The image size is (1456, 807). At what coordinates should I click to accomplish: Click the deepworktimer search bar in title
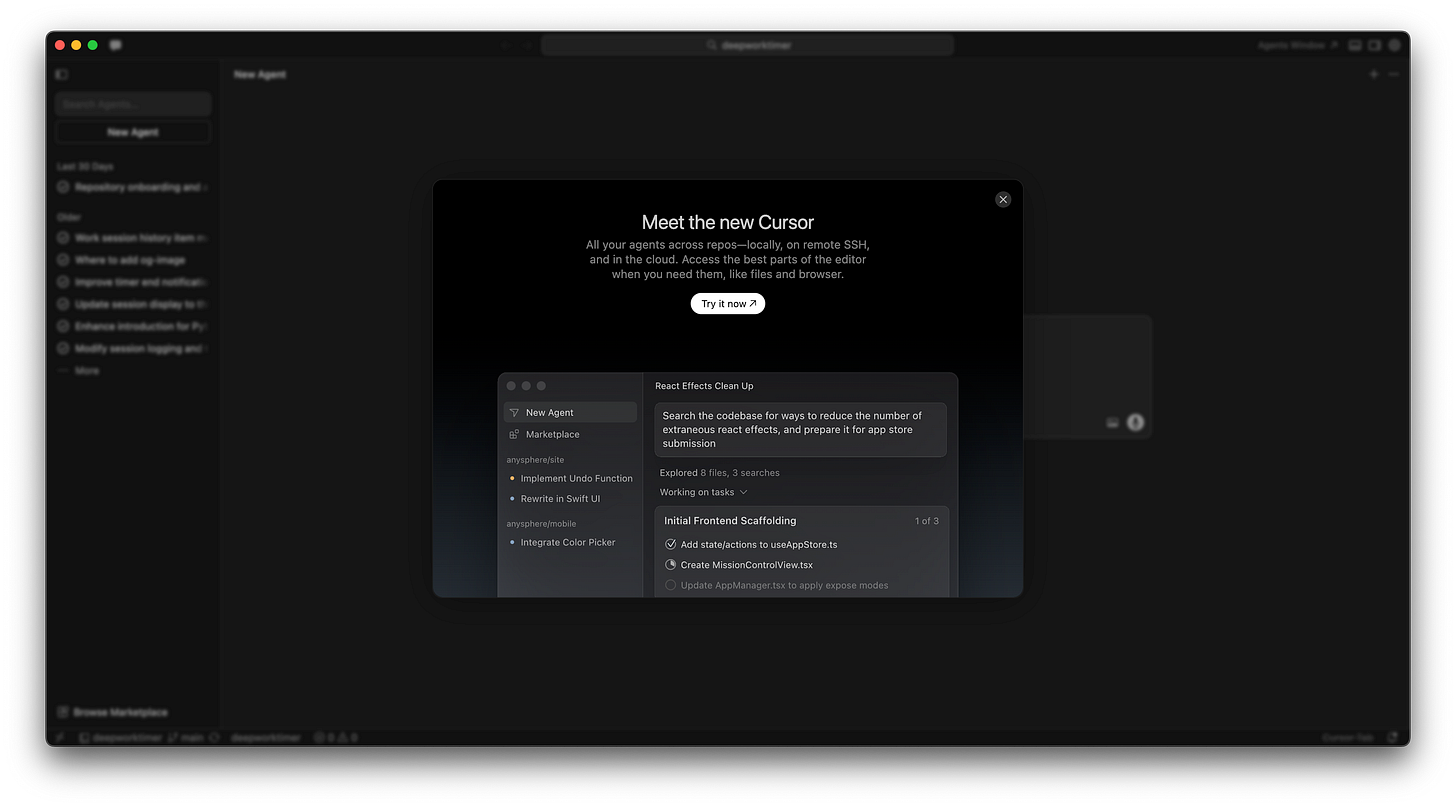click(x=747, y=45)
